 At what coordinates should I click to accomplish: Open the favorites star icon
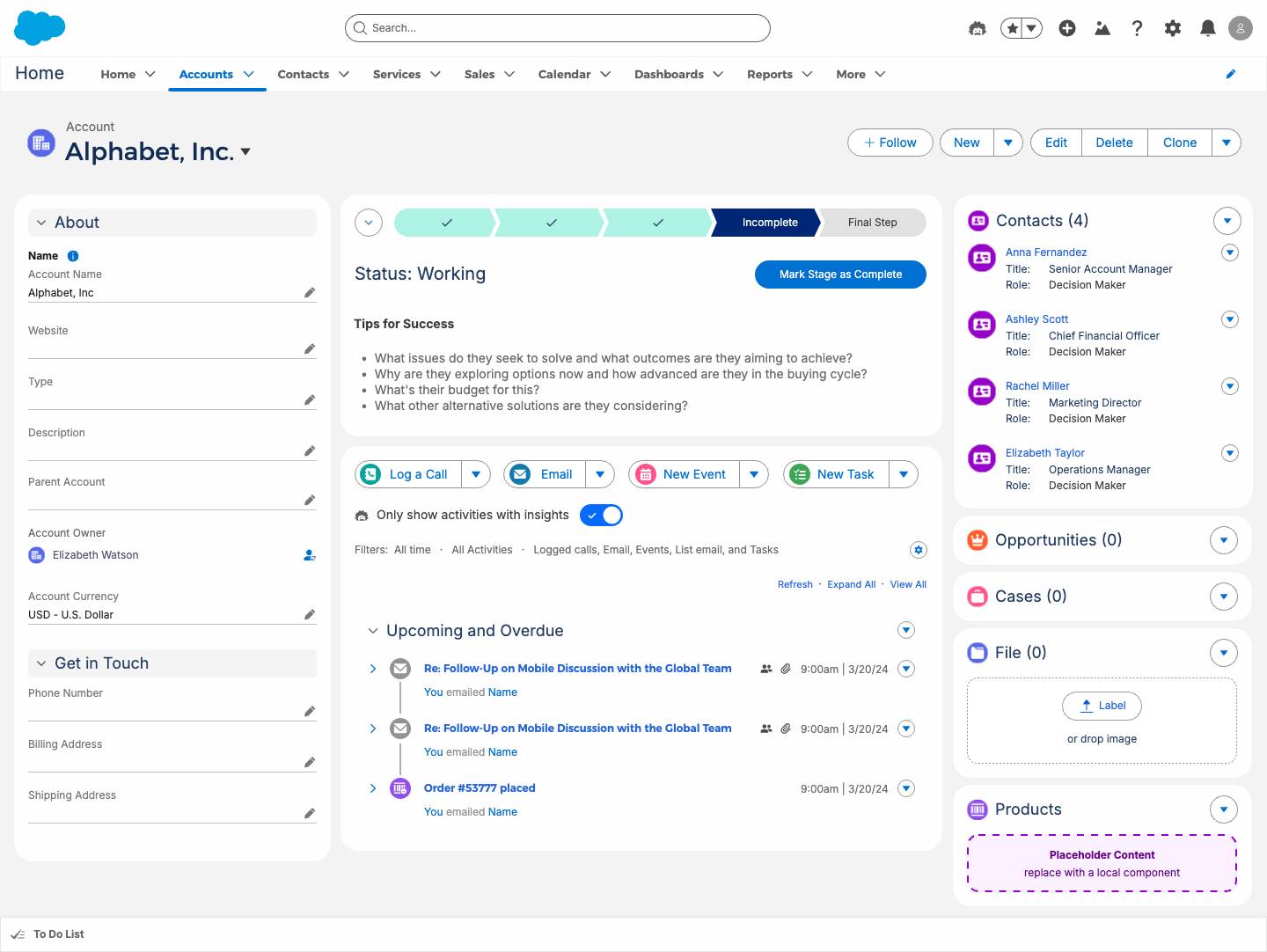[1013, 28]
